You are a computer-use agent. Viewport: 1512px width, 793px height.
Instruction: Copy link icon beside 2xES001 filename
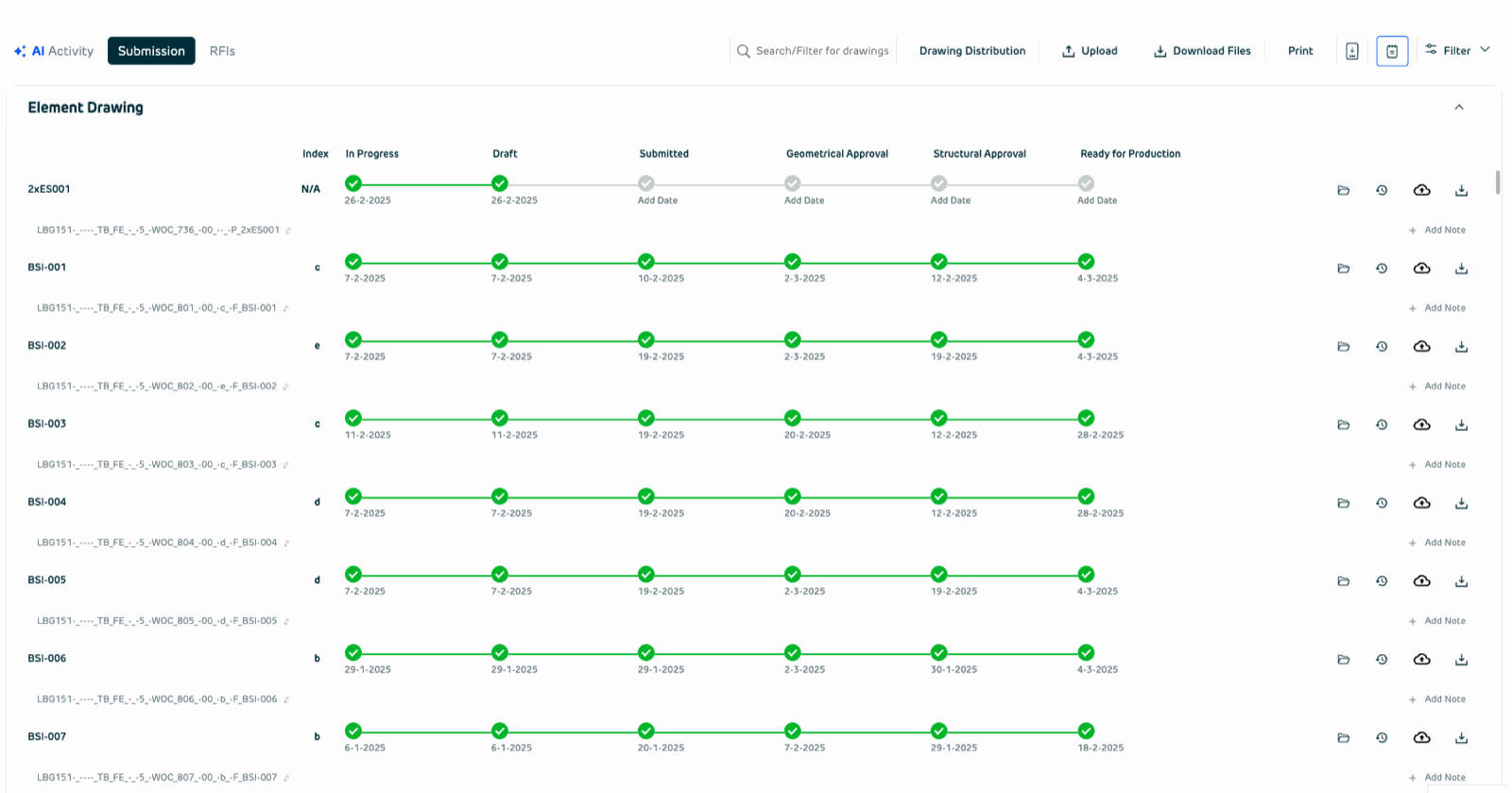pos(288,231)
